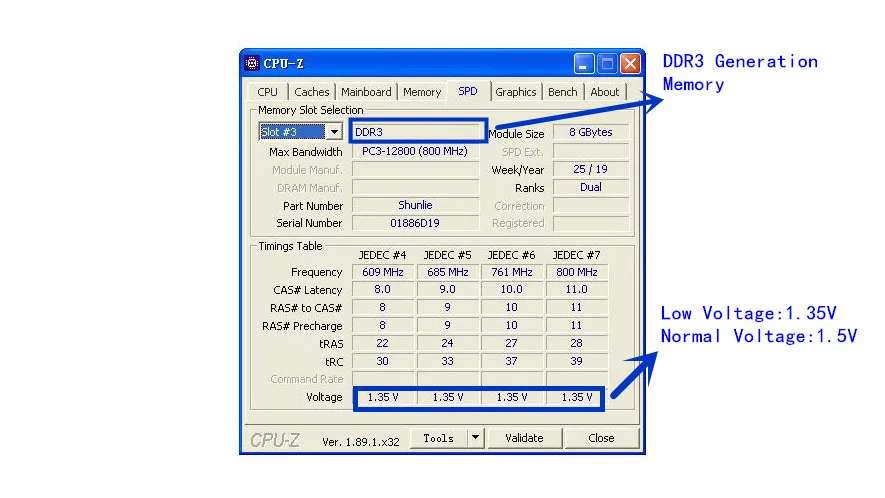Click the JEDEC #6 column header
The image size is (885, 498).
coord(511,255)
